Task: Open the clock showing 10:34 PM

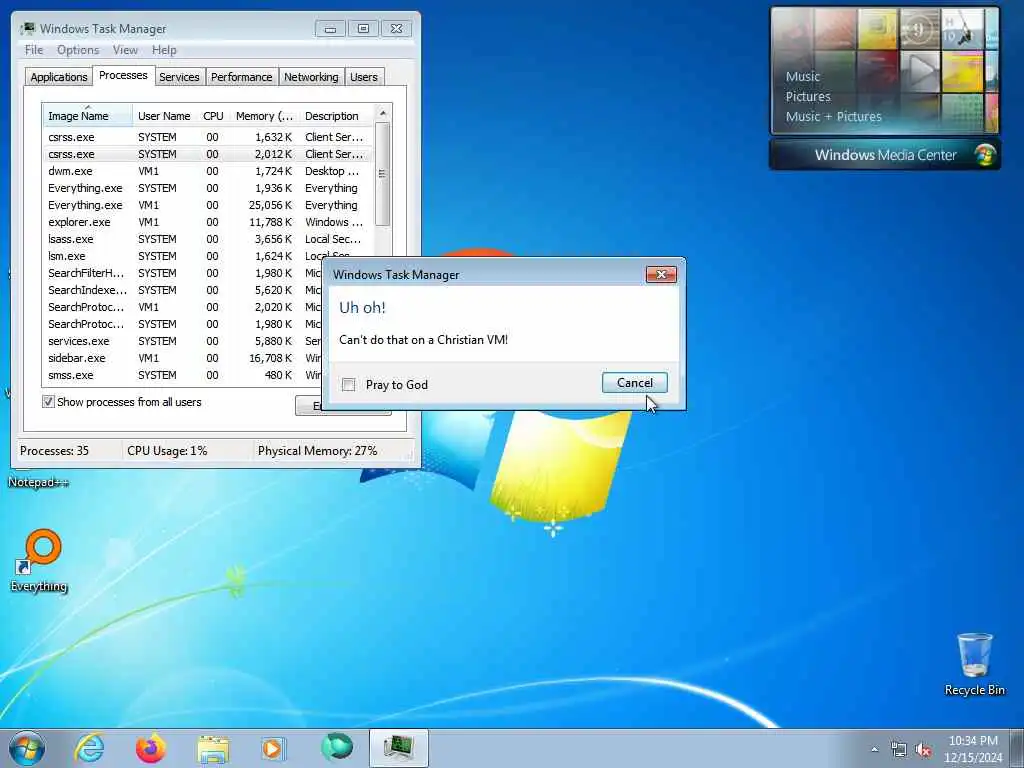Action: coord(973,749)
